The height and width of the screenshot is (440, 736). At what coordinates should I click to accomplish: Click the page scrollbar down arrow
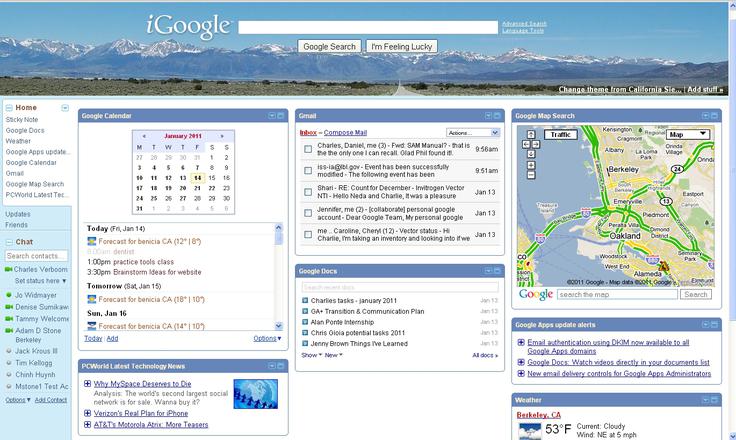tap(732, 436)
